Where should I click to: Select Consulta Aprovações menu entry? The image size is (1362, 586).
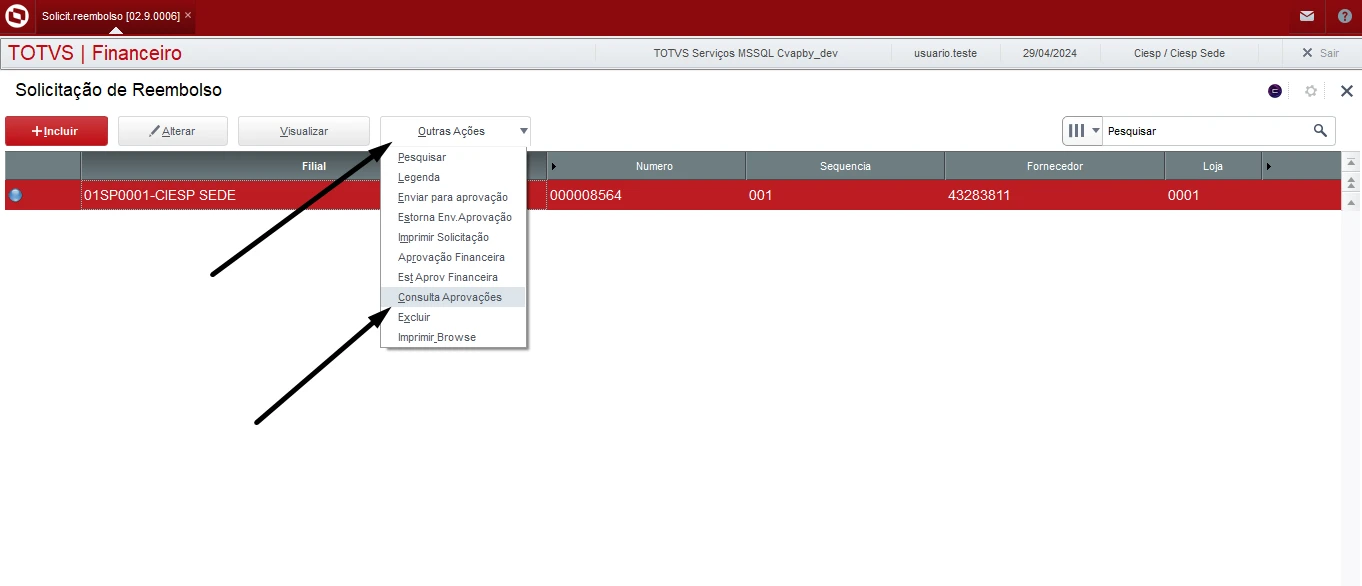coord(450,297)
